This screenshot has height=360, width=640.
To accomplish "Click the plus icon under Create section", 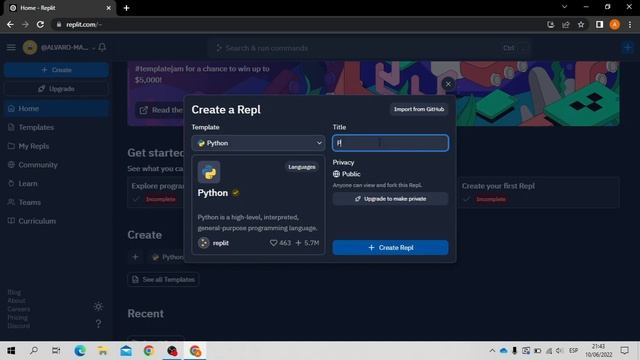I will click(136, 257).
